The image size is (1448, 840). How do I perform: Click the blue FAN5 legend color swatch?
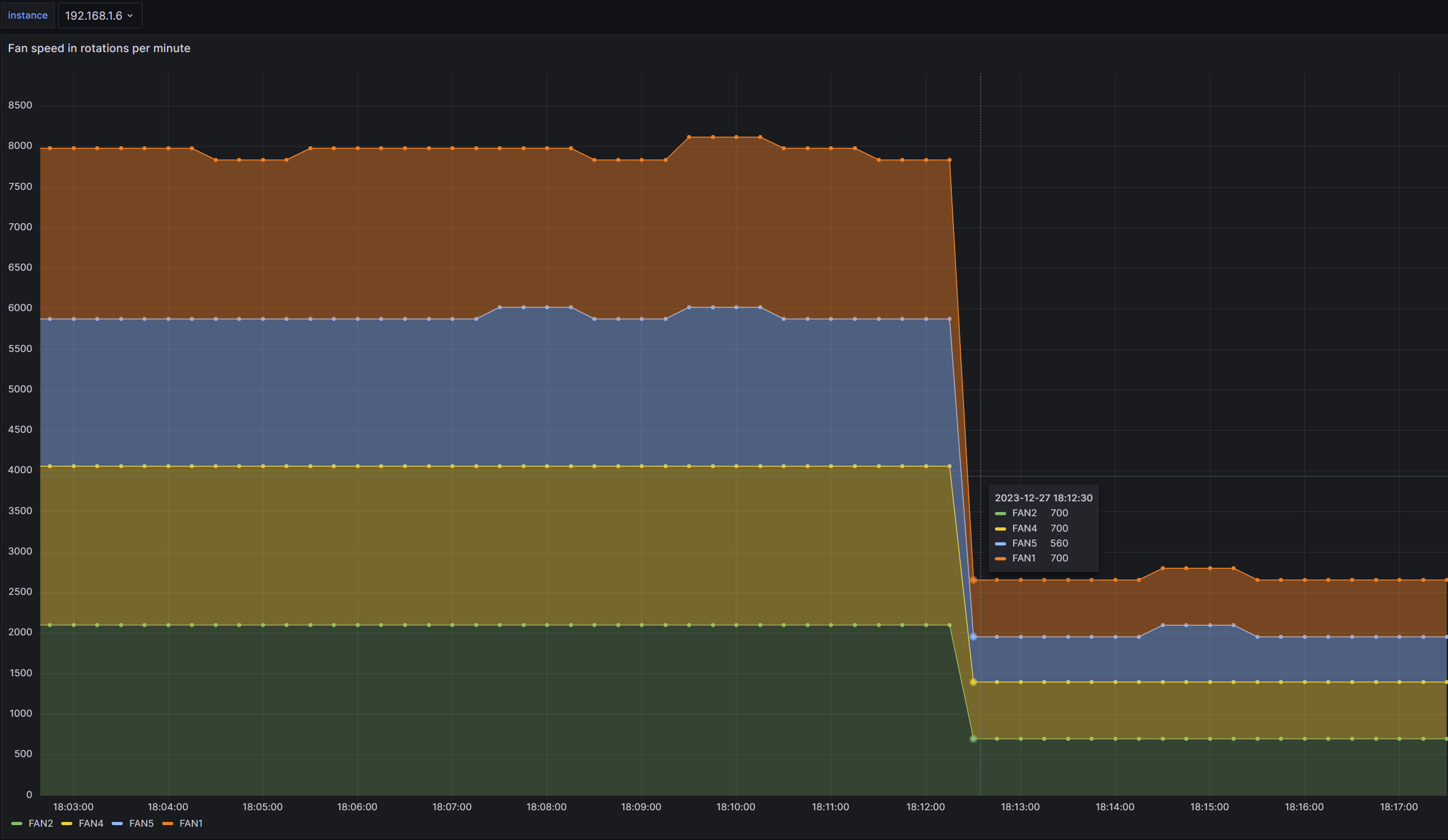117,824
